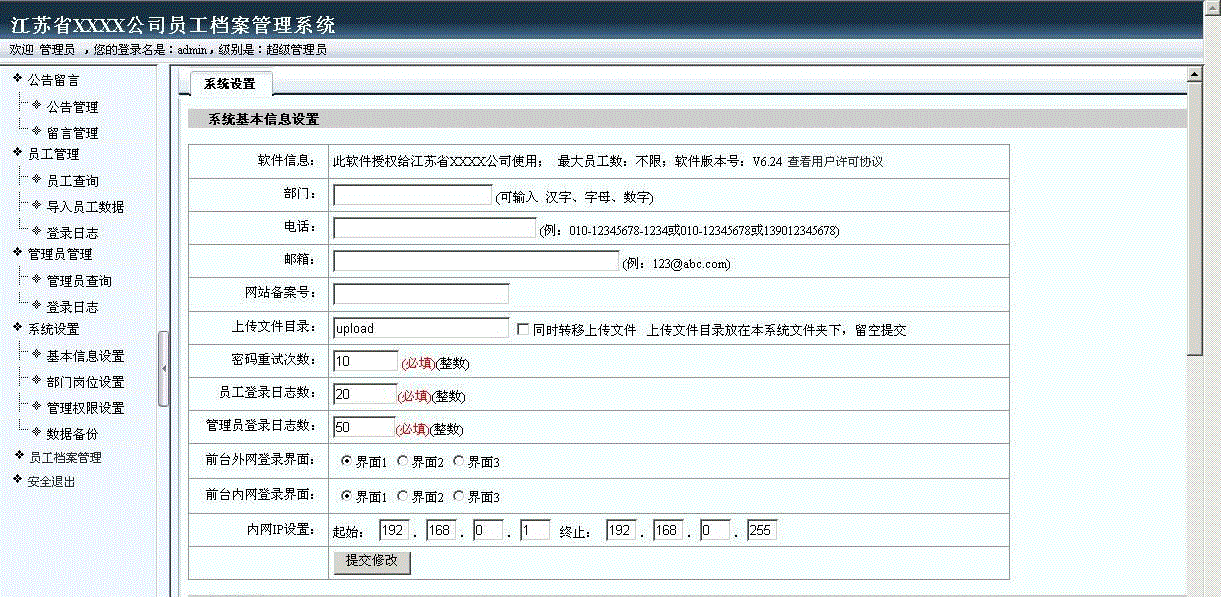
Task: Click the diamond icon beside 员工档案管理
Action: (17, 456)
